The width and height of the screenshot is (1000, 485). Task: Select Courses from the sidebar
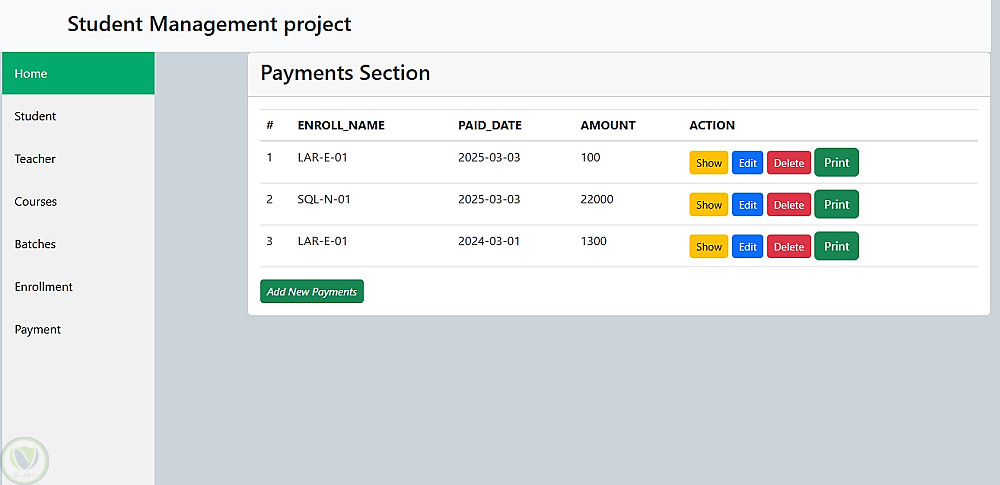pos(36,202)
